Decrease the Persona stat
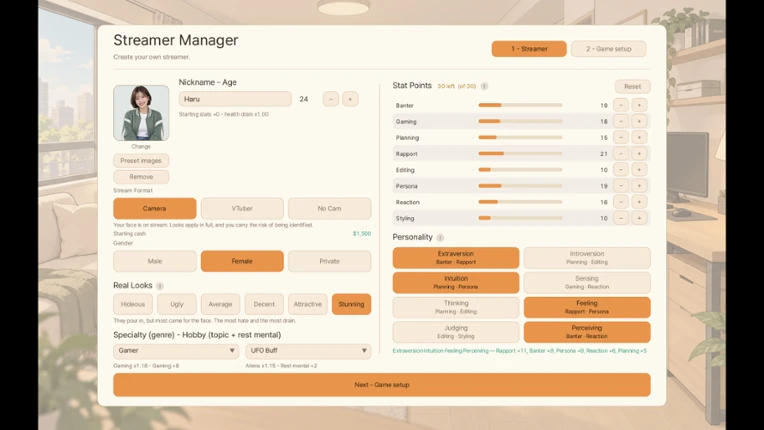The height and width of the screenshot is (430, 764). coord(621,186)
